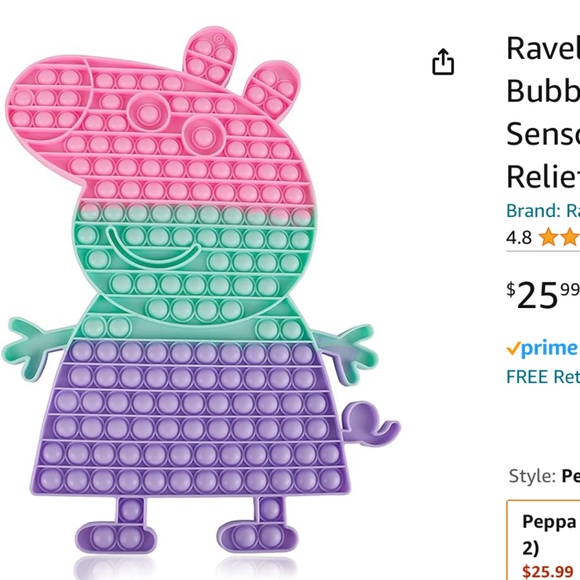Open the FREE Returns link
Viewport: 580px width, 580px height.
(543, 377)
